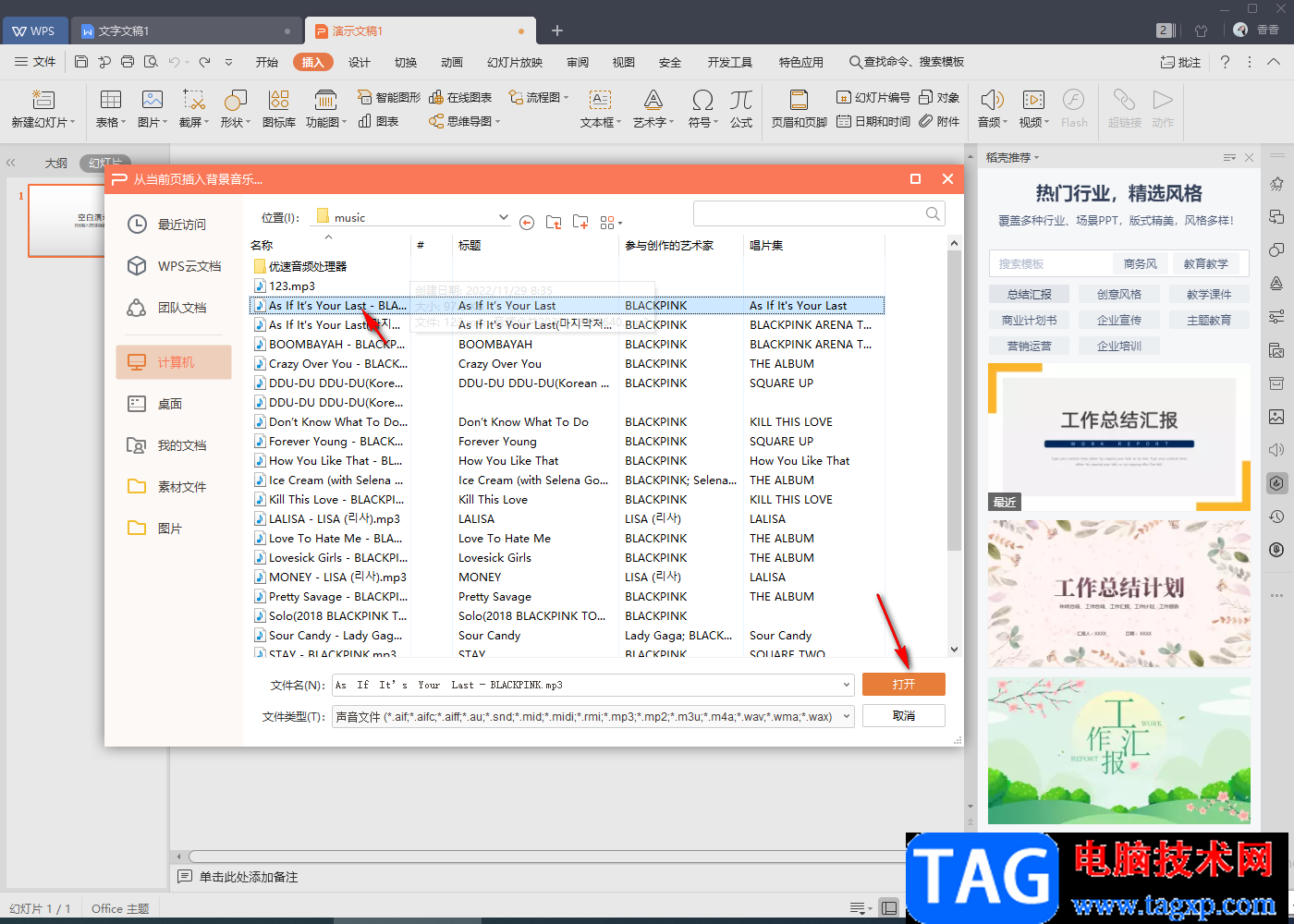Click the Slide Number button
The width and height of the screenshot is (1294, 924).
[x=873, y=97]
